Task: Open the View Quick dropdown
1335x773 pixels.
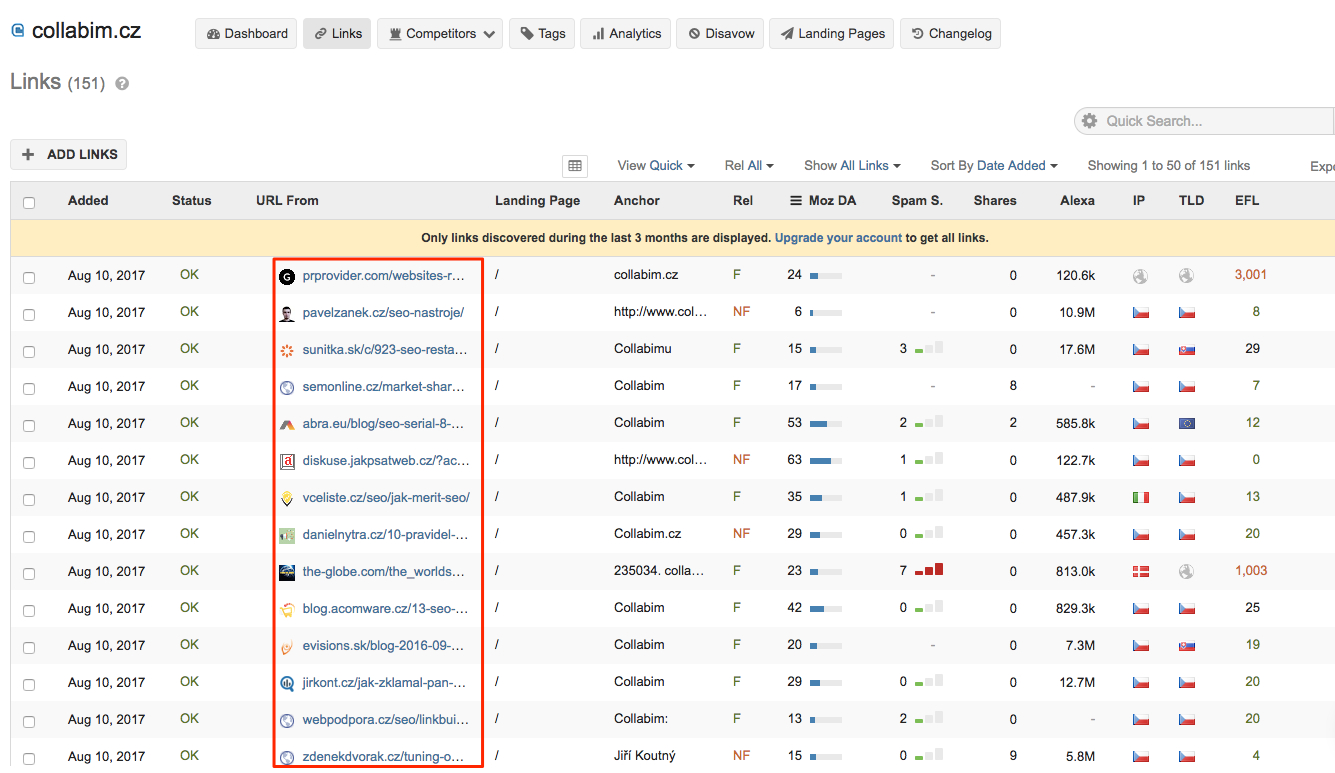Action: (656, 166)
